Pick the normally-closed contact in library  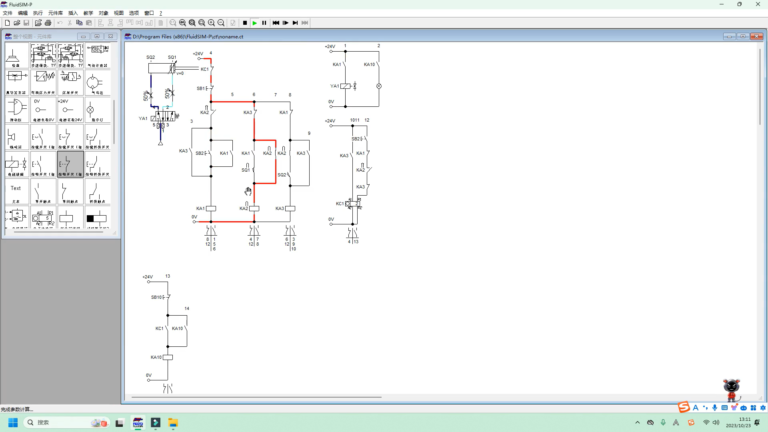[71, 192]
